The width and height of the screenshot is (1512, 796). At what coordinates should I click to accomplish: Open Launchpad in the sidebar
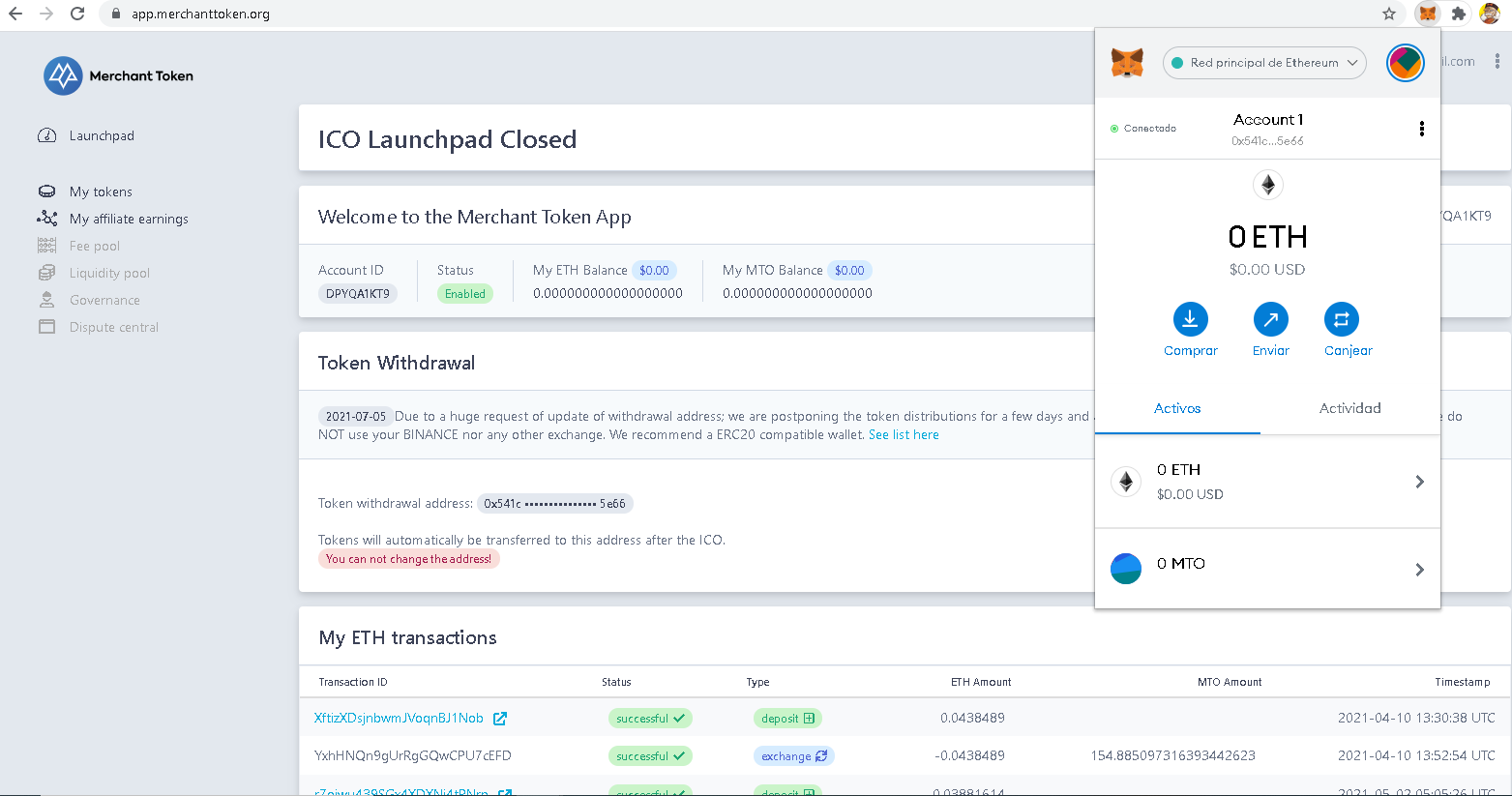(102, 135)
